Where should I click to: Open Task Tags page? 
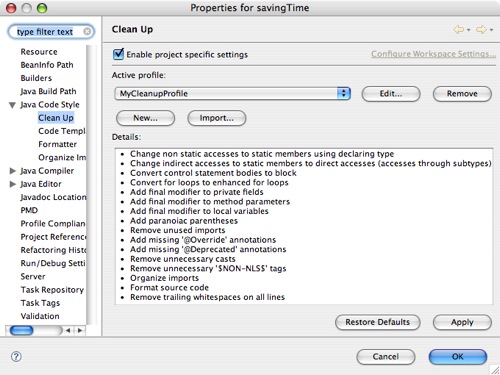click(x=40, y=303)
